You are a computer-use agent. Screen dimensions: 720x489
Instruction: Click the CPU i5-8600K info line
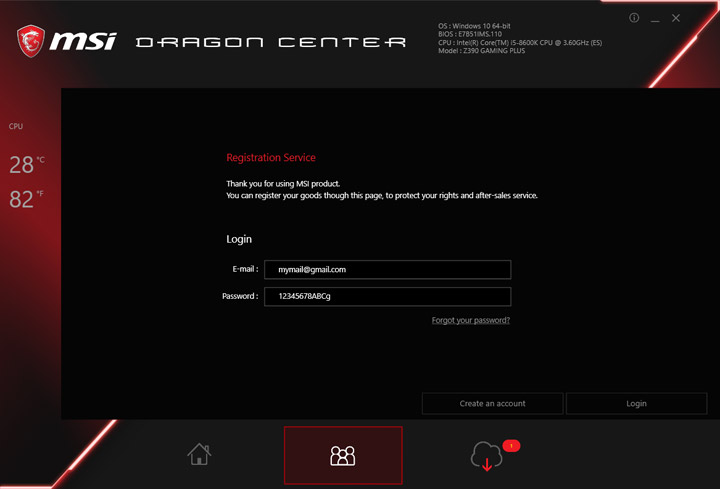point(520,43)
